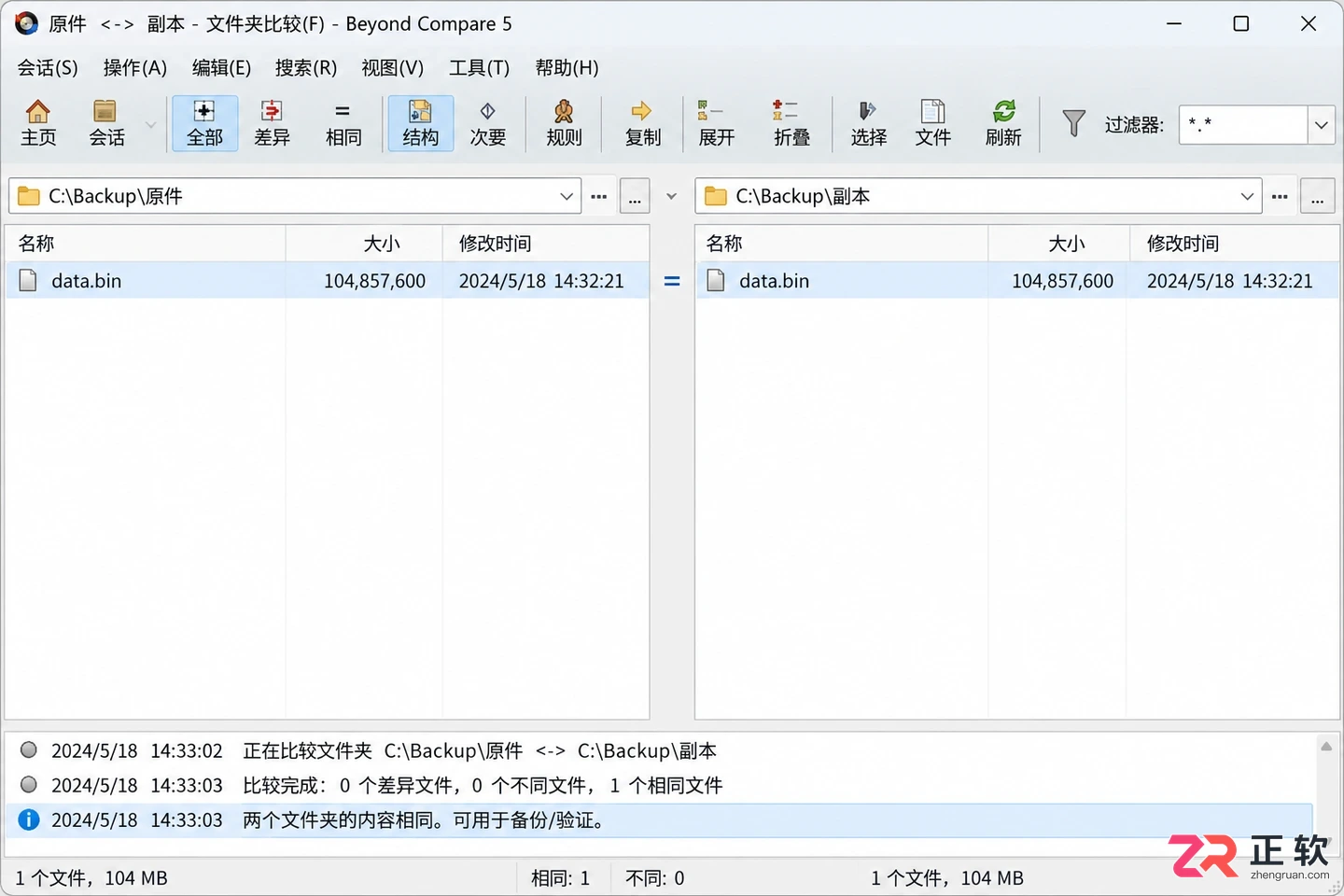Toggle 次要 minor differences display
Viewport: 1344px width, 896px height.
click(x=487, y=123)
